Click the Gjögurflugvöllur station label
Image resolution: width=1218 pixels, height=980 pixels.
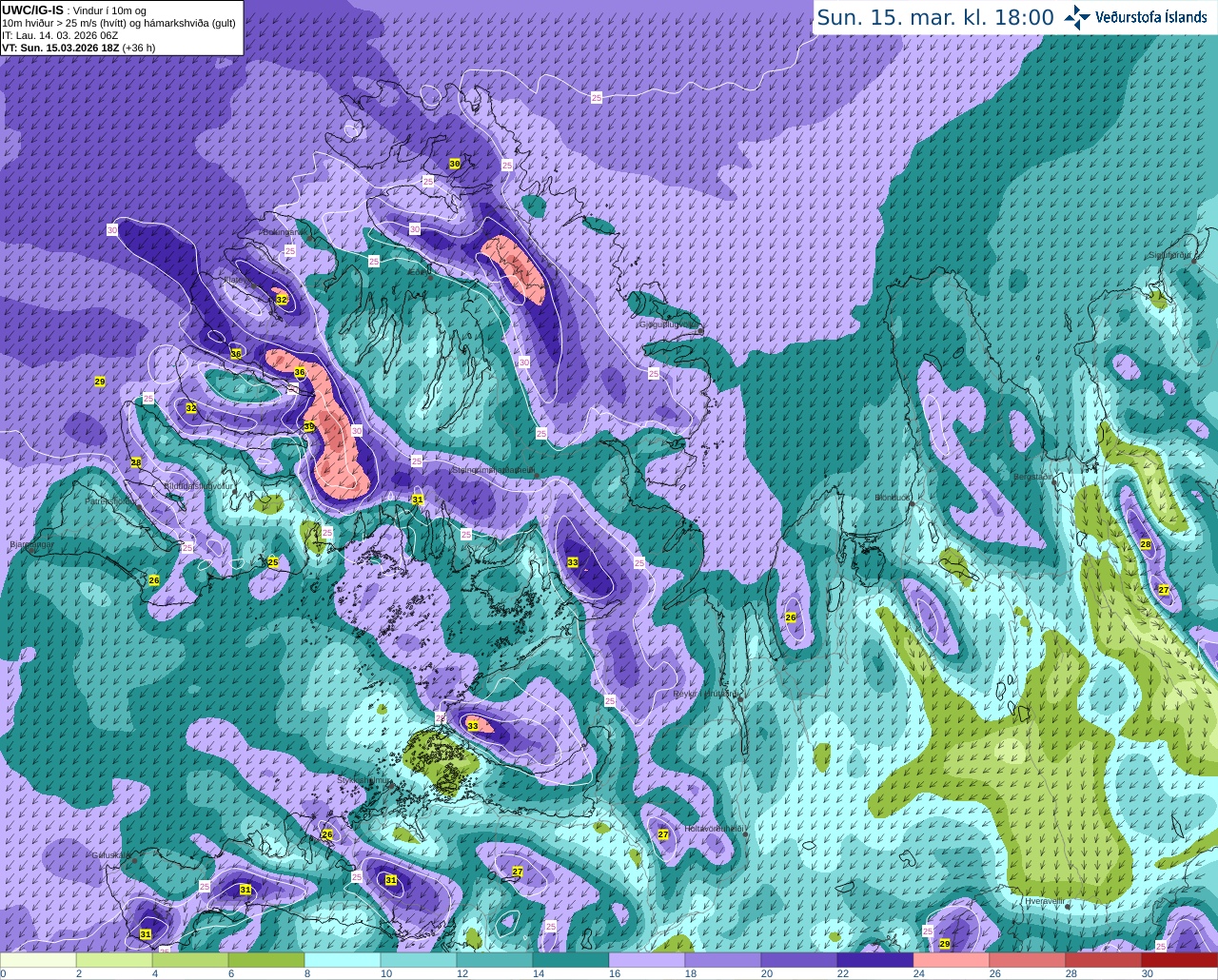click(669, 323)
